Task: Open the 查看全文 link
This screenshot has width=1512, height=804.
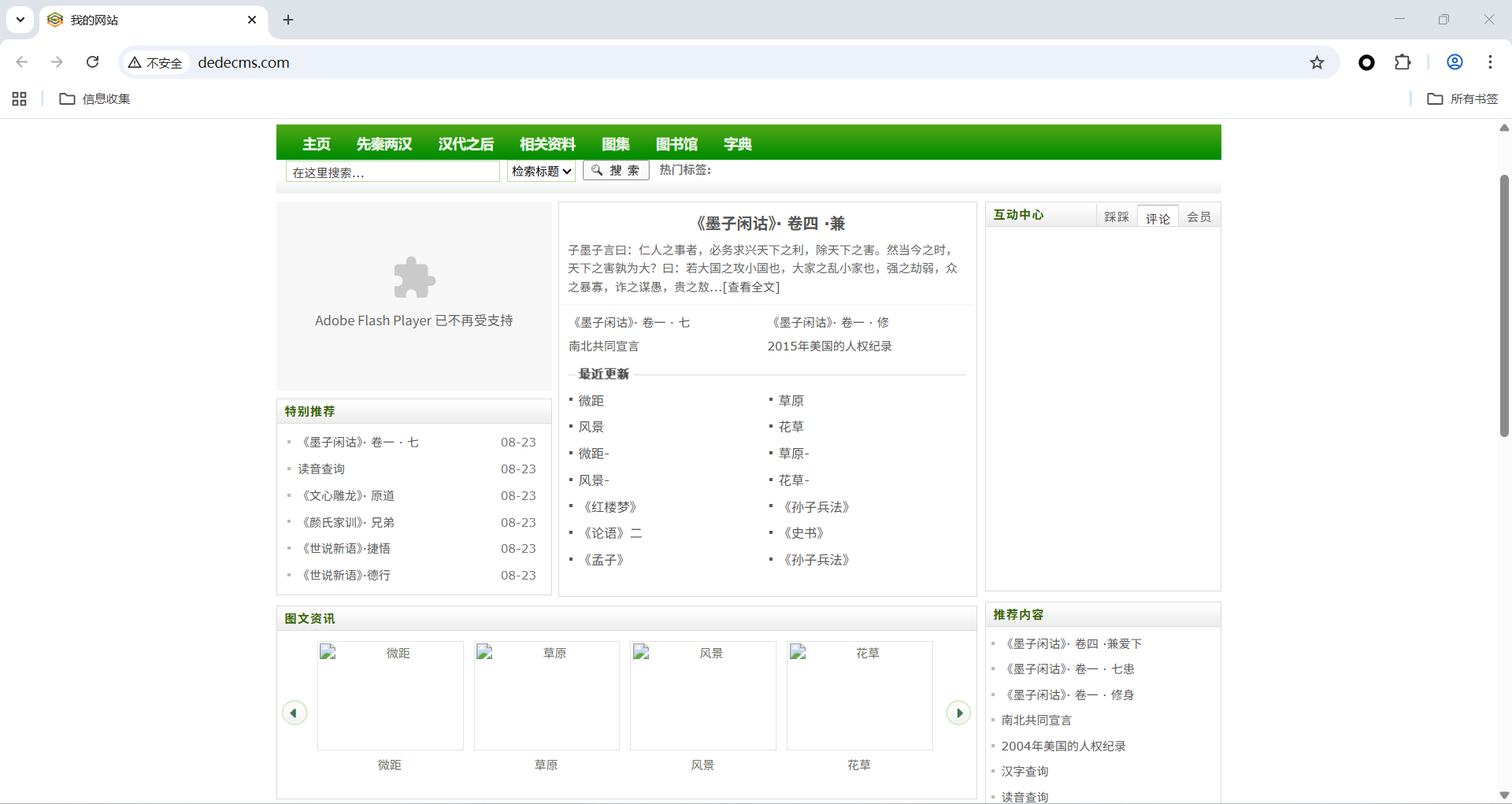Action: click(x=751, y=287)
